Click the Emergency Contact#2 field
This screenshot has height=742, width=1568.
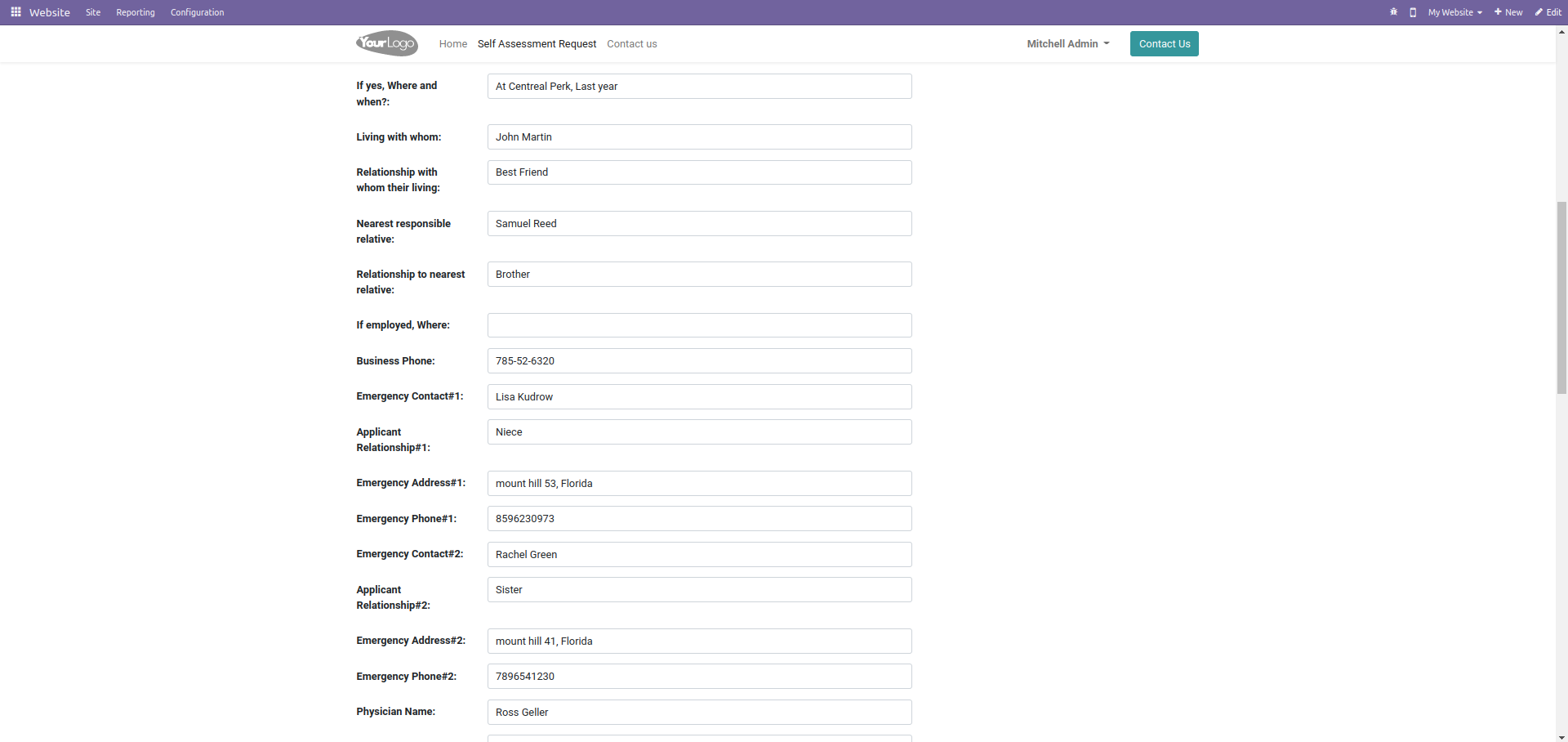(700, 555)
